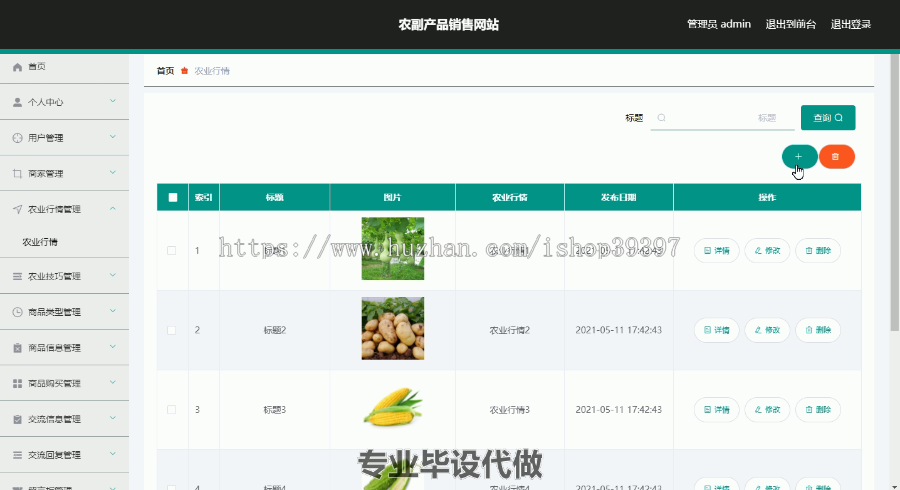Click 退出登录 in the header

(851, 24)
